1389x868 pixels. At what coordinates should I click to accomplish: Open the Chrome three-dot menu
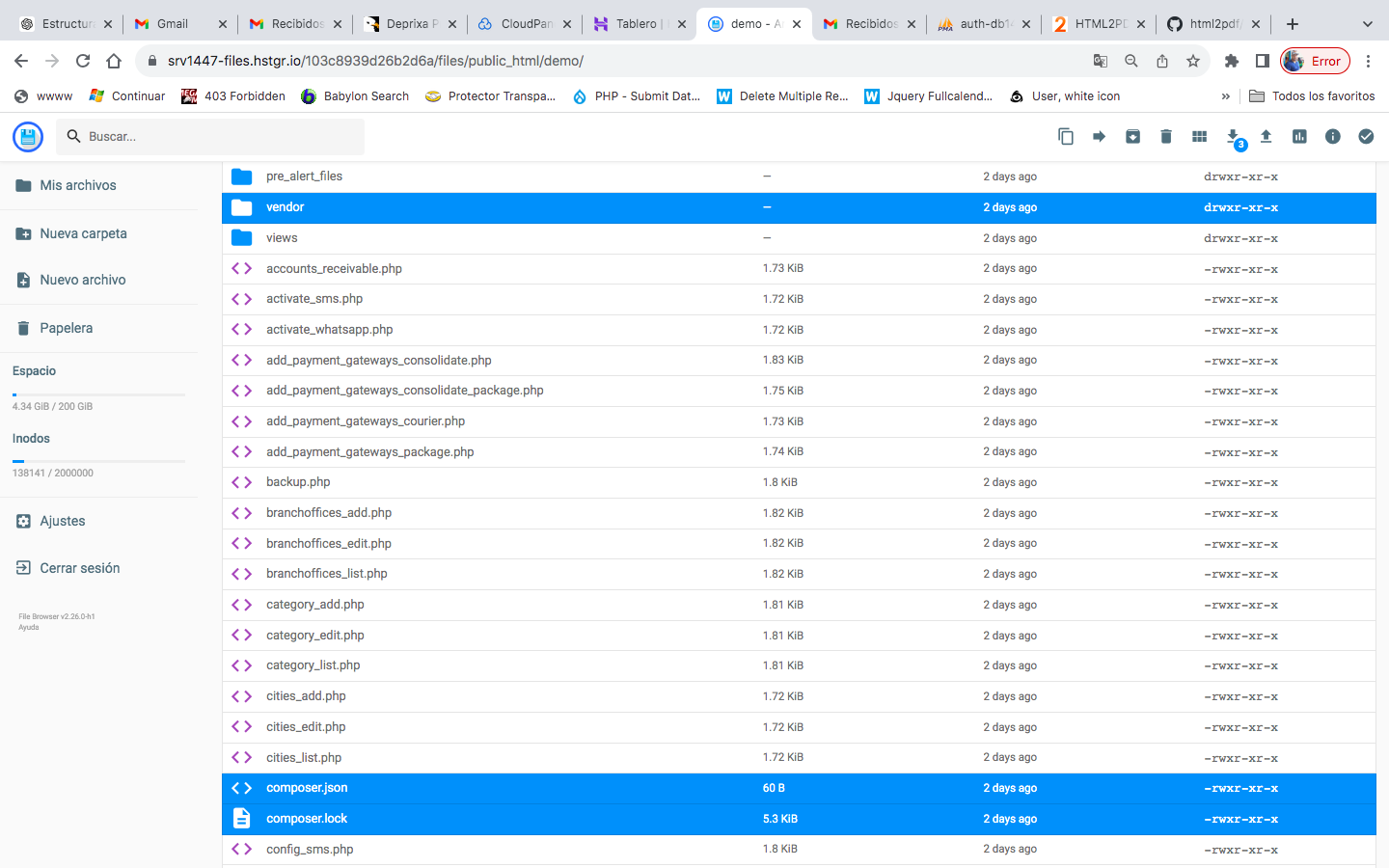point(1368,61)
